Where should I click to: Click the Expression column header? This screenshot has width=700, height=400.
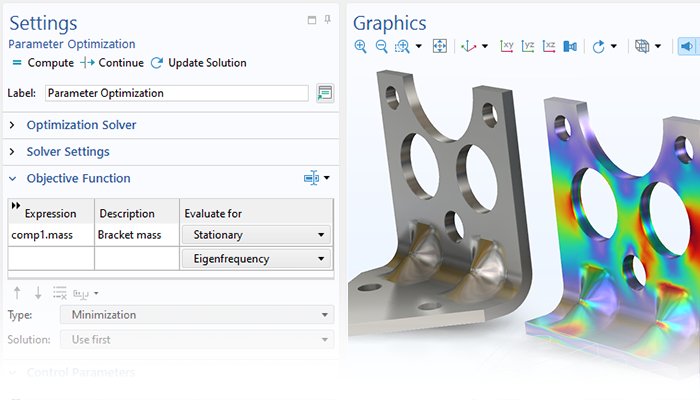click(50, 213)
